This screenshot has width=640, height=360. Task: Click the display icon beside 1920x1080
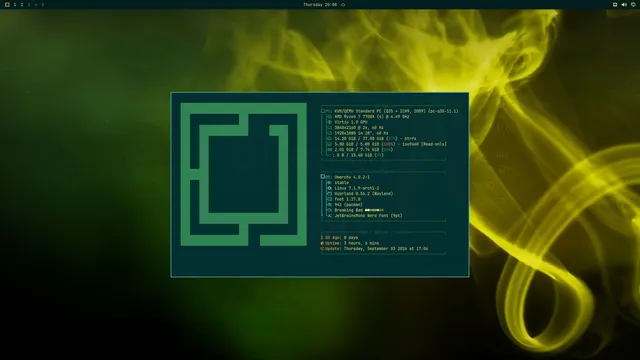pyautogui.click(x=330, y=133)
